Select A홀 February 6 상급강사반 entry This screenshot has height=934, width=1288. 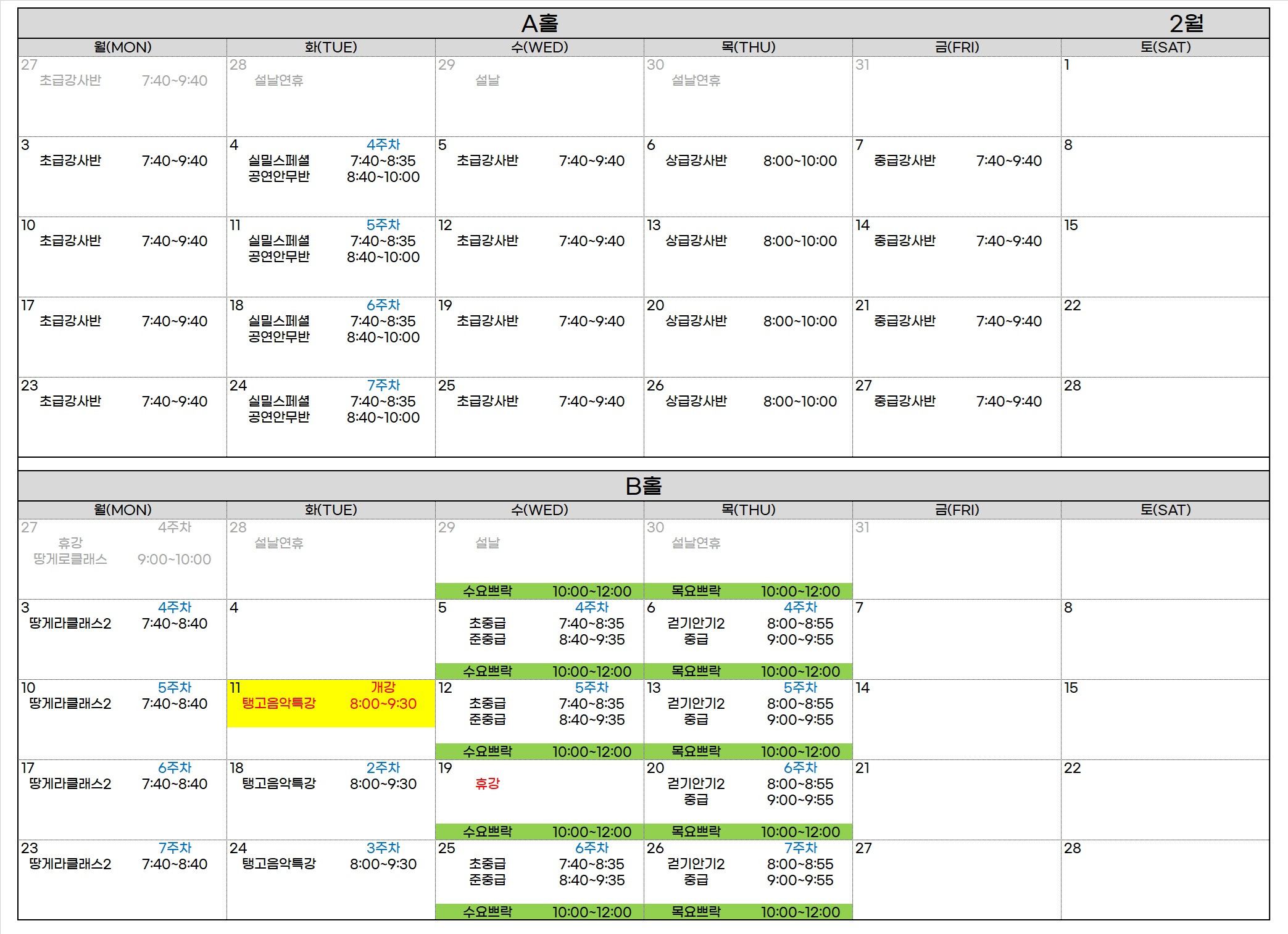696,161
